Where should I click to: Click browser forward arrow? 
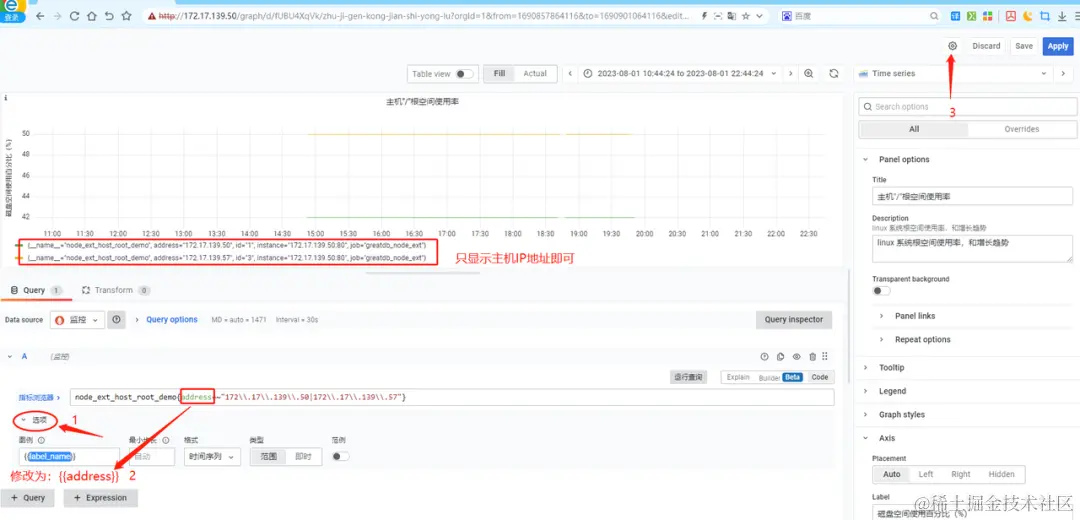(x=57, y=15)
